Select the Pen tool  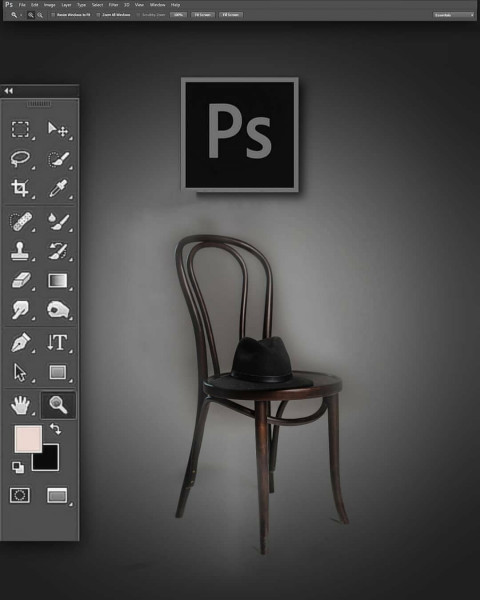pyautogui.click(x=21, y=342)
